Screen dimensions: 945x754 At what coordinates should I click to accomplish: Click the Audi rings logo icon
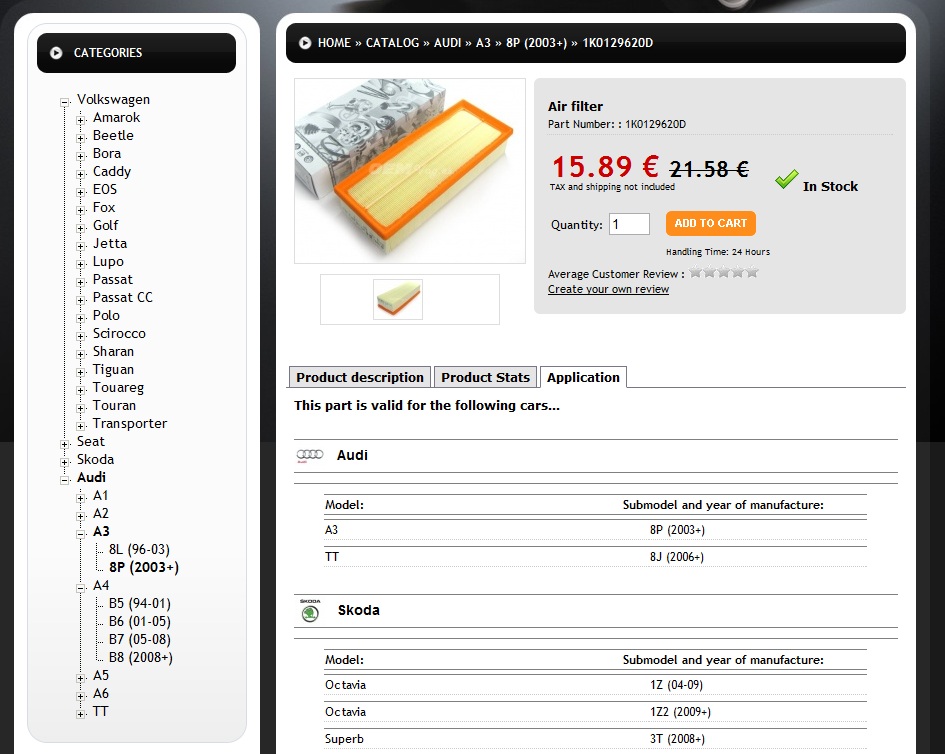[x=310, y=455]
